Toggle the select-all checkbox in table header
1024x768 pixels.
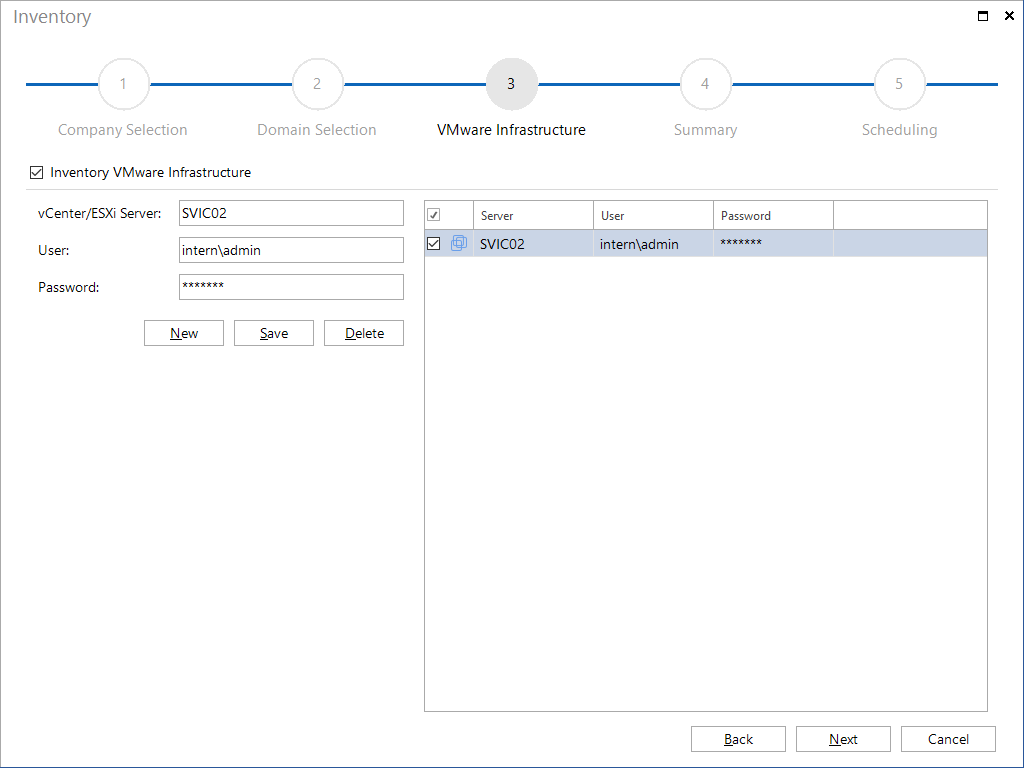coord(434,215)
